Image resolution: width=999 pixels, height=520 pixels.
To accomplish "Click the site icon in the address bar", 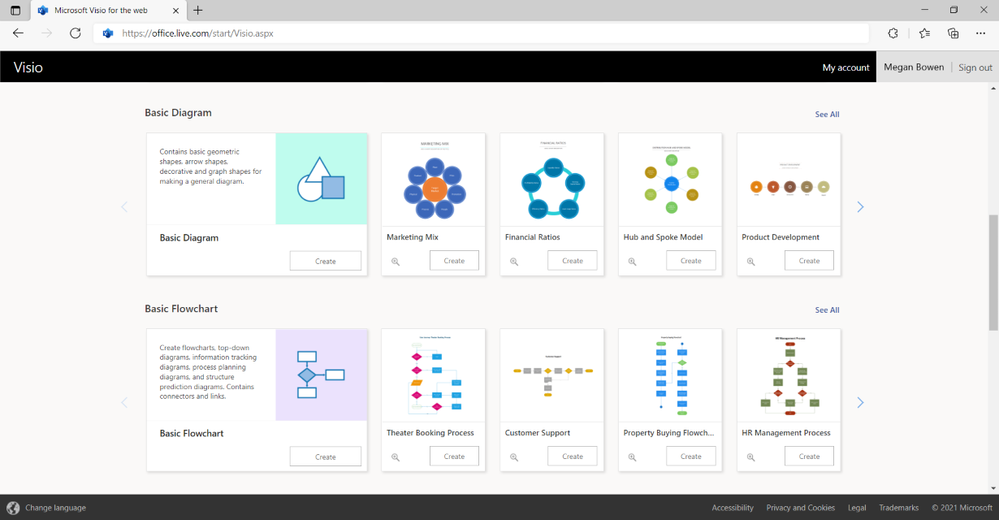I will (108, 33).
